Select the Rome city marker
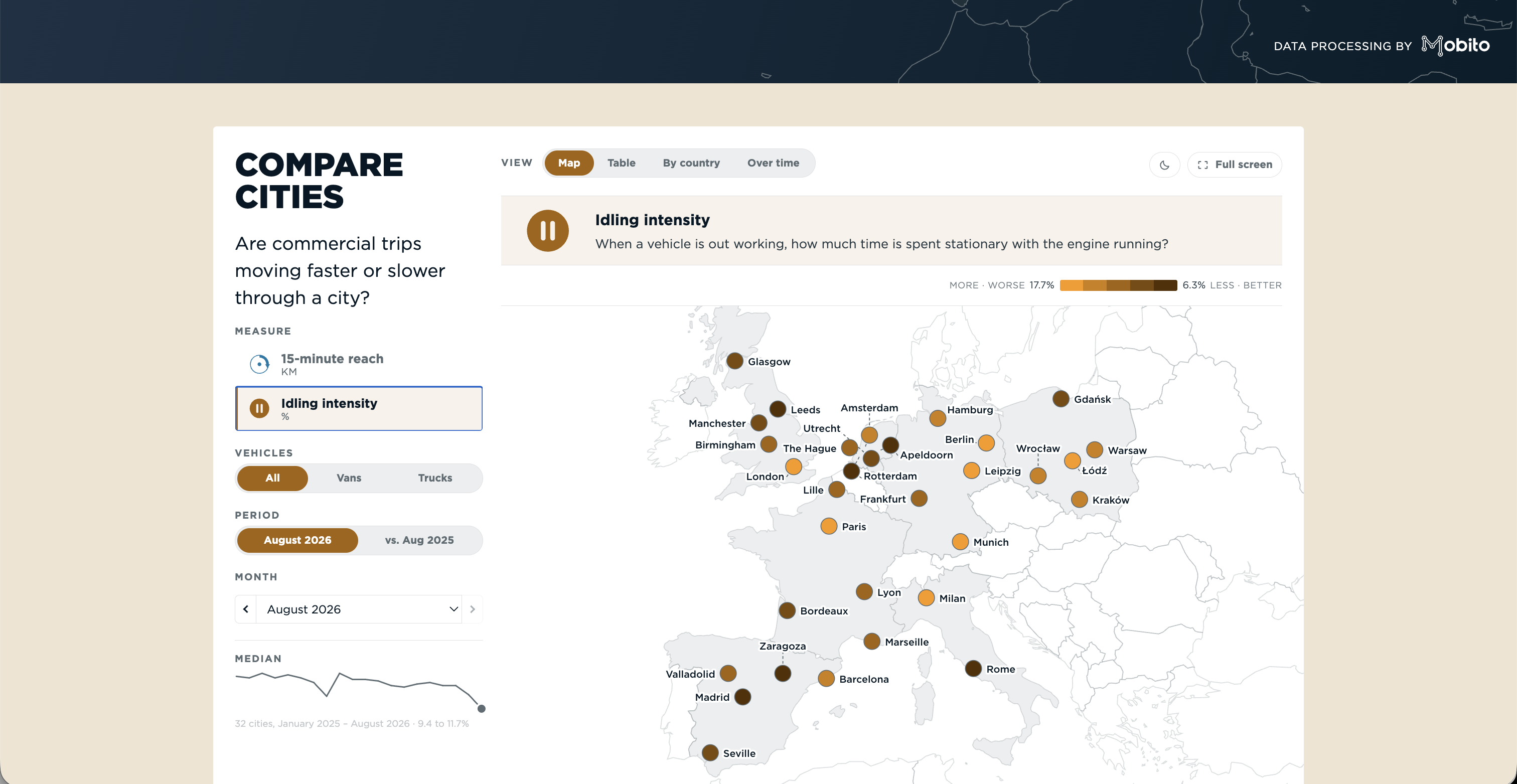1517x784 pixels. point(973,669)
